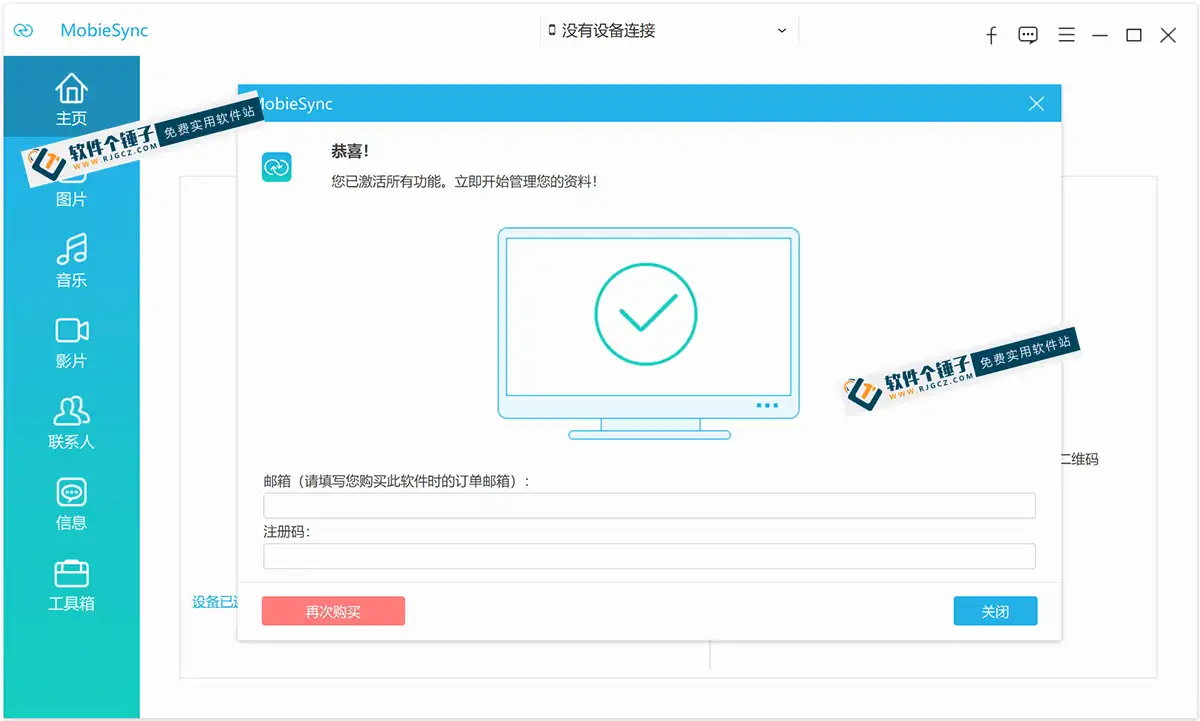
Task: Click the email (邮箱) input field
Action: tap(649, 506)
